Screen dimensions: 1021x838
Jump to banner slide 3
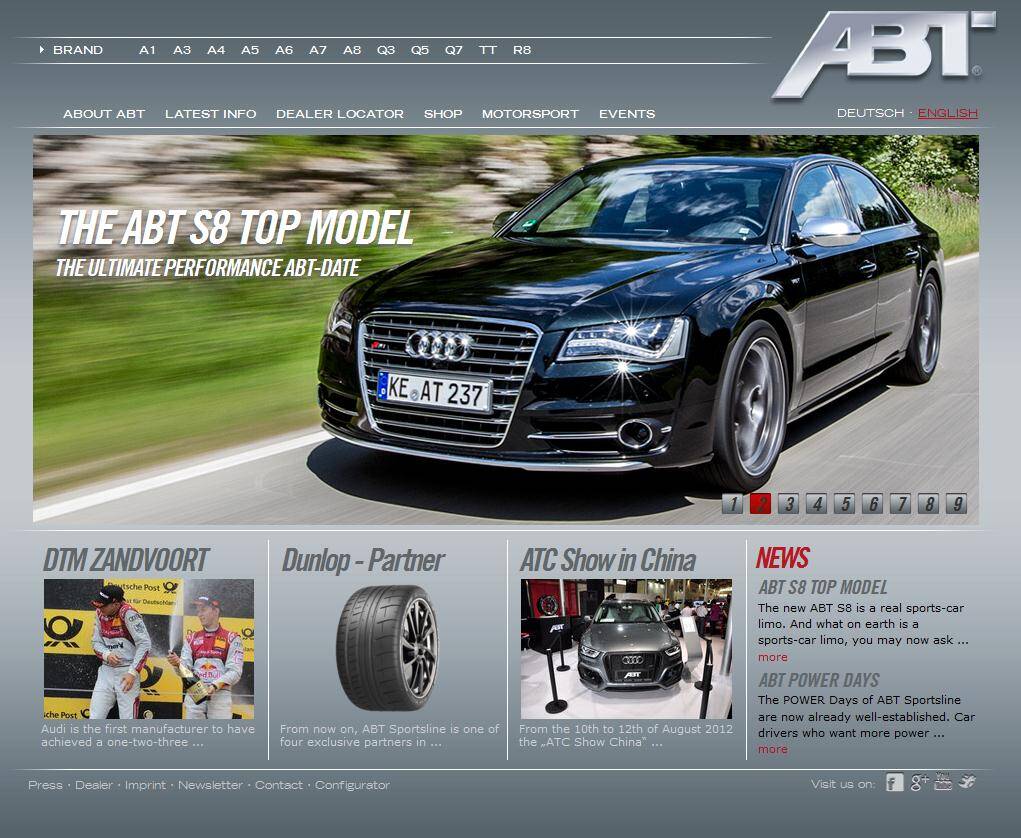pos(789,503)
